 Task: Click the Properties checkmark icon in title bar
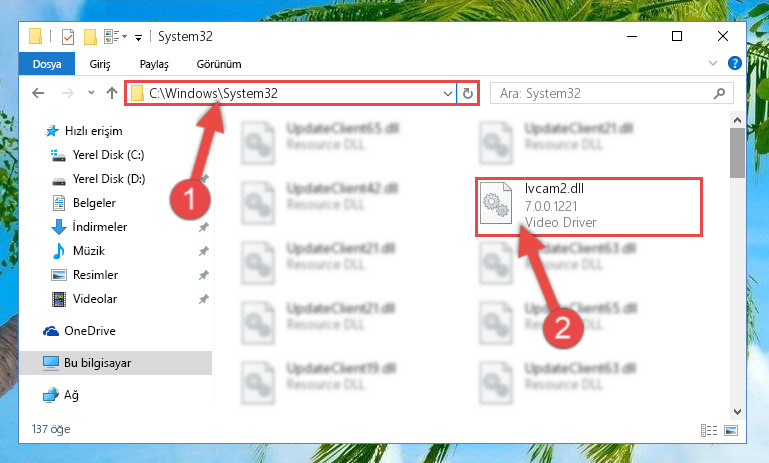point(68,37)
